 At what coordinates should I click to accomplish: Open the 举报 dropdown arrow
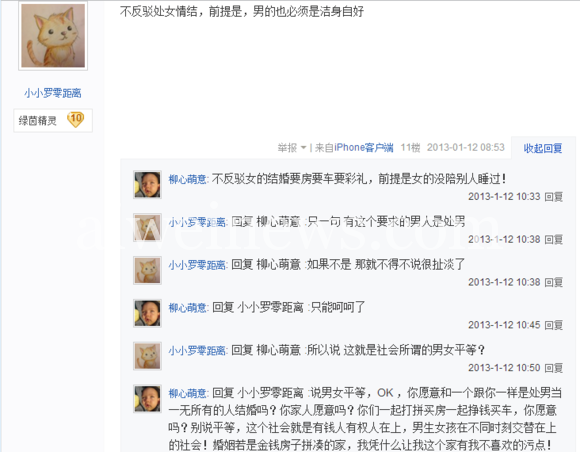click(x=303, y=148)
